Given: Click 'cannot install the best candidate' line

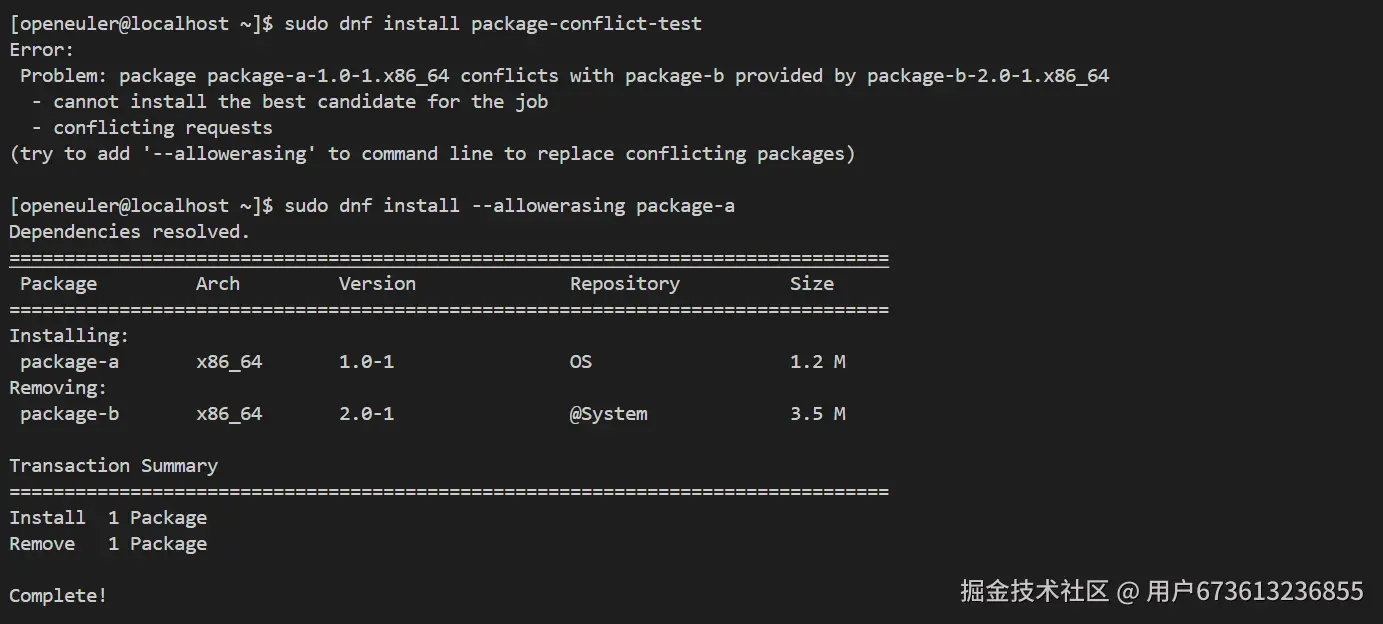Looking at the screenshot, I should [300, 101].
